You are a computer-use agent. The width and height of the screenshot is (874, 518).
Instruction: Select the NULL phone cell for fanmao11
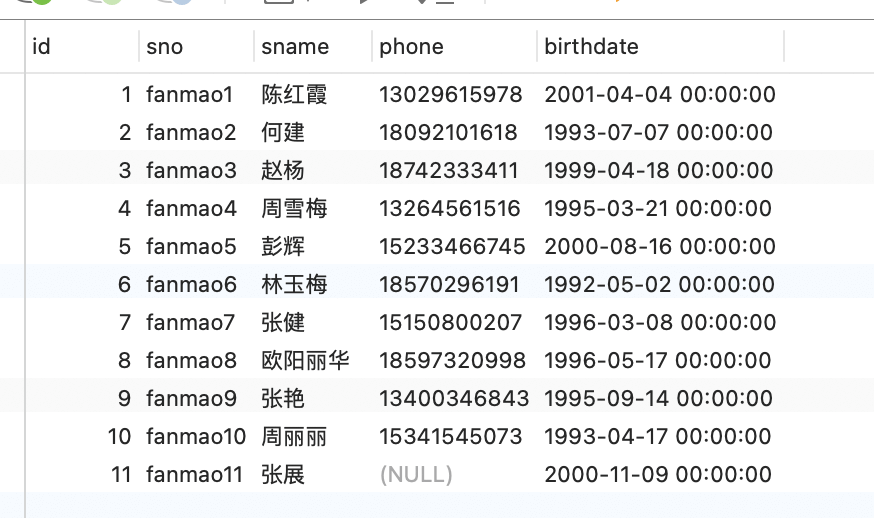(416, 475)
